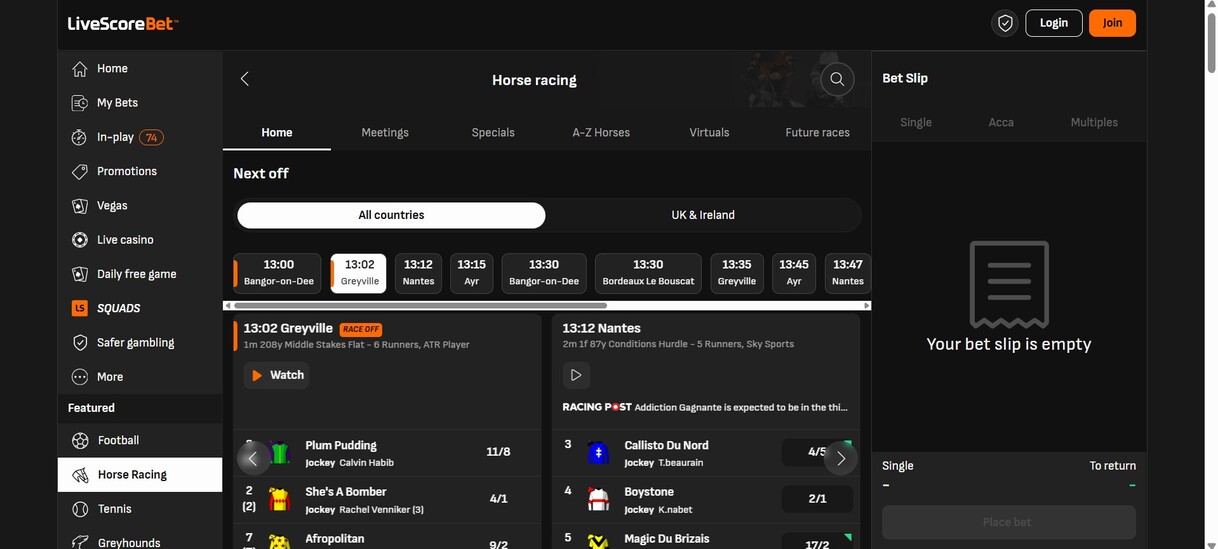
Task: Click the Greyhounds icon in sidebar
Action: point(81,543)
